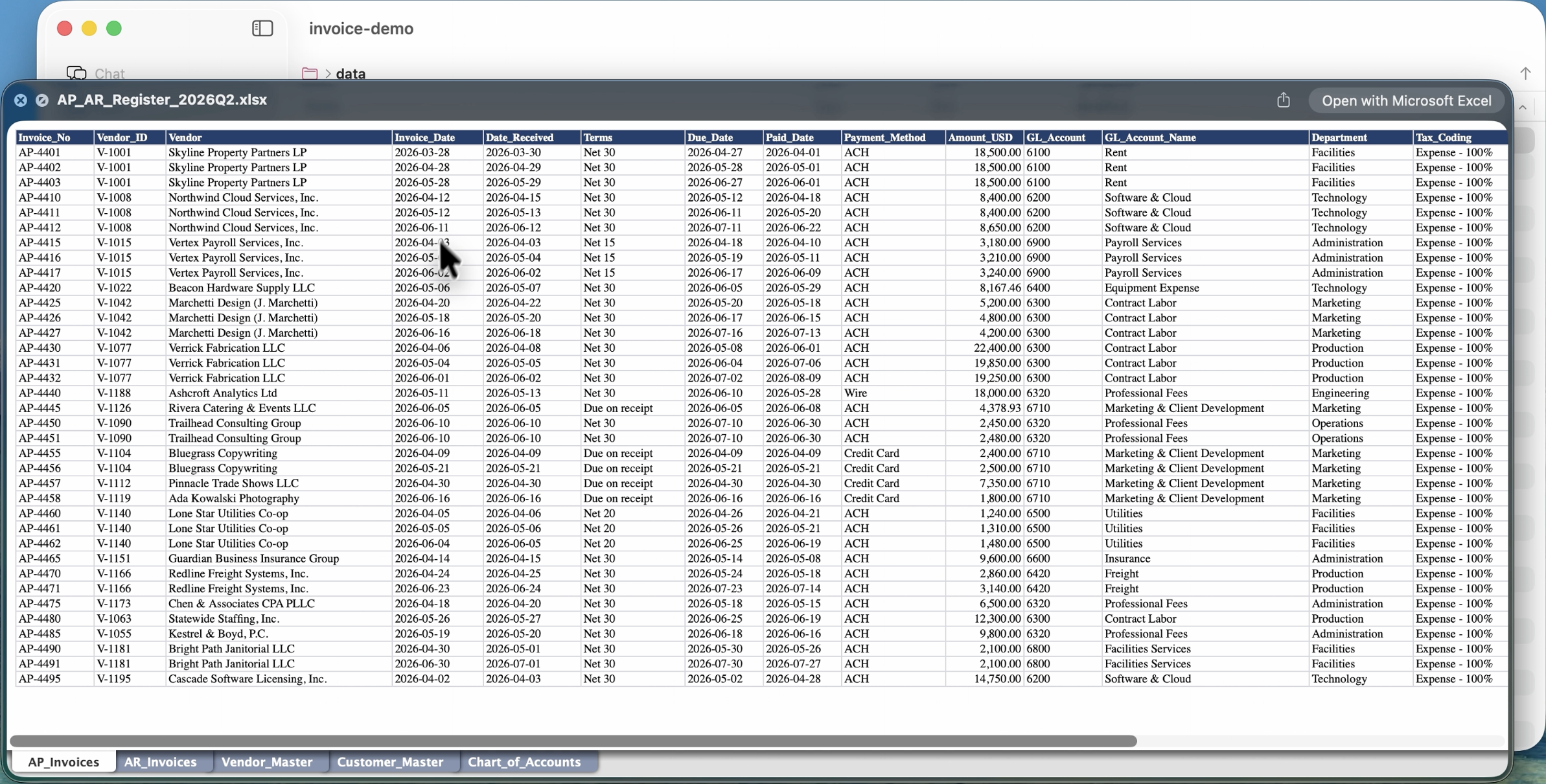Click the invoice-demo window title

(361, 29)
